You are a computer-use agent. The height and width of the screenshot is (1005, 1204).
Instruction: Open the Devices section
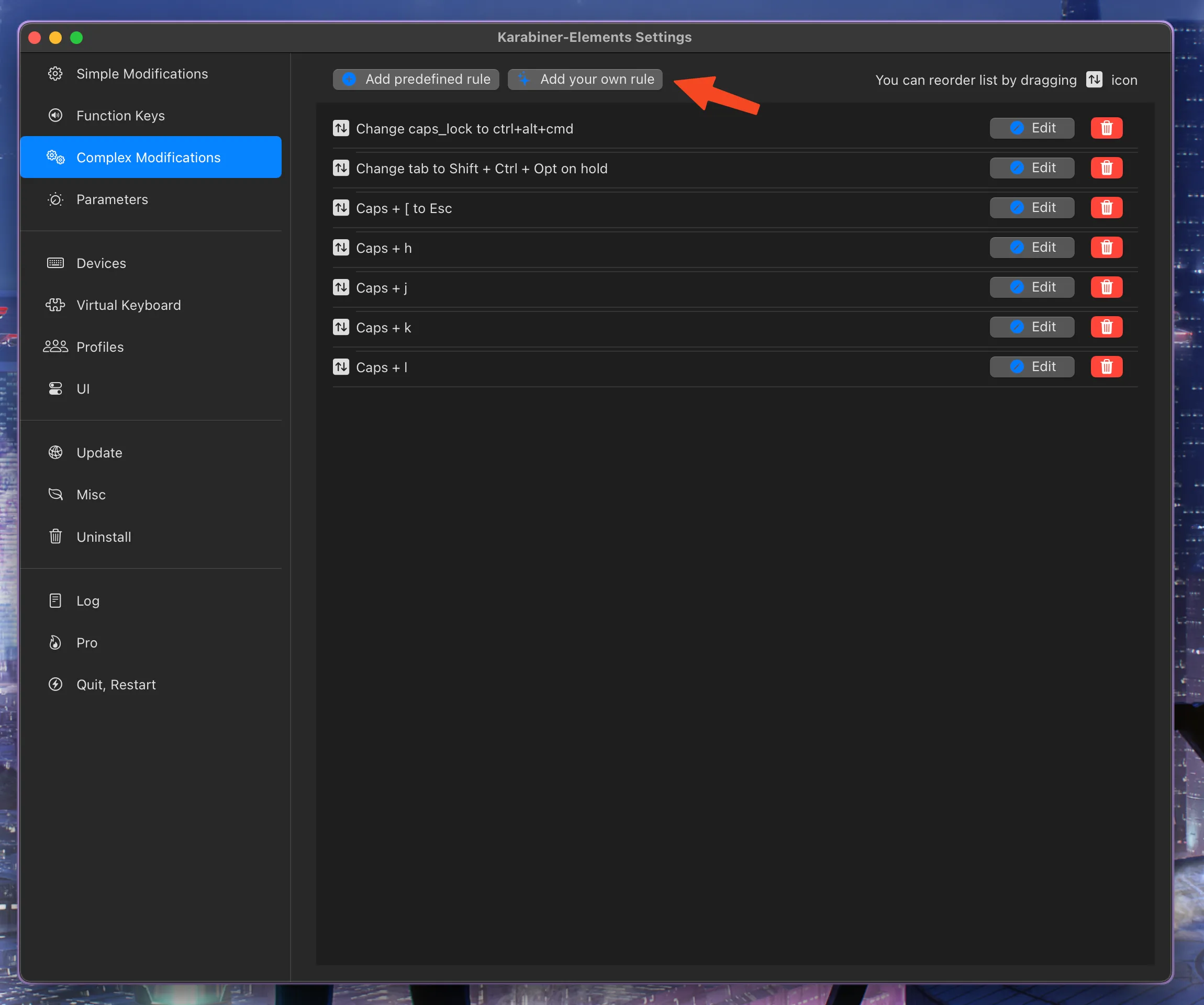tap(101, 263)
